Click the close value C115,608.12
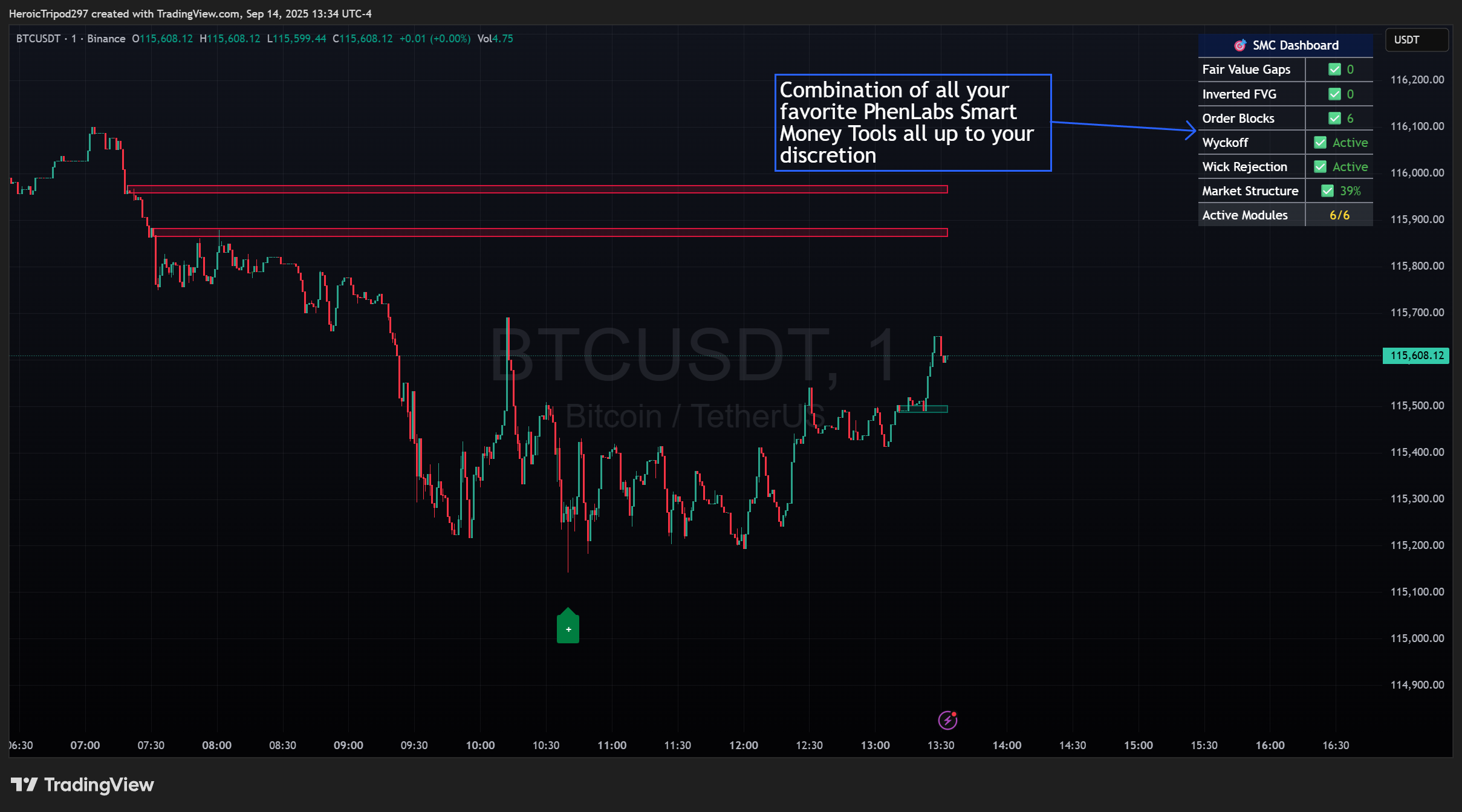Viewport: 1462px width, 812px height. pyautogui.click(x=363, y=39)
